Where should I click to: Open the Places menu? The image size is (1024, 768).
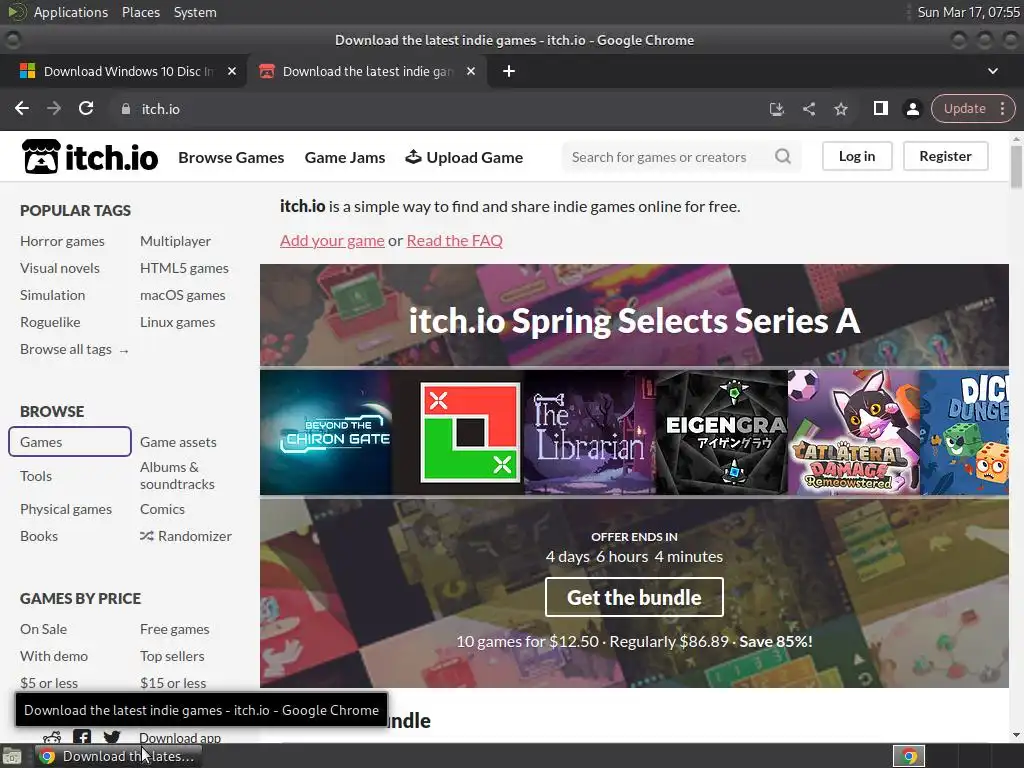tap(140, 12)
